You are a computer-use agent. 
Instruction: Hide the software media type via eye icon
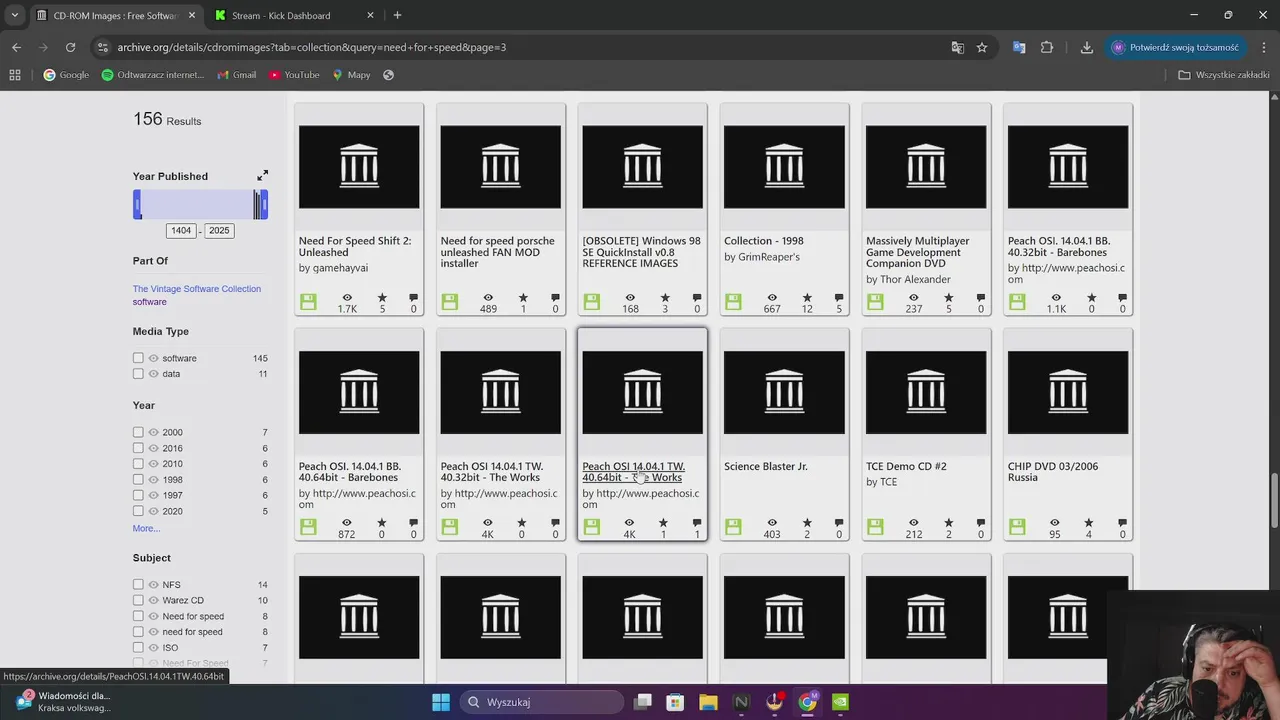[154, 358]
